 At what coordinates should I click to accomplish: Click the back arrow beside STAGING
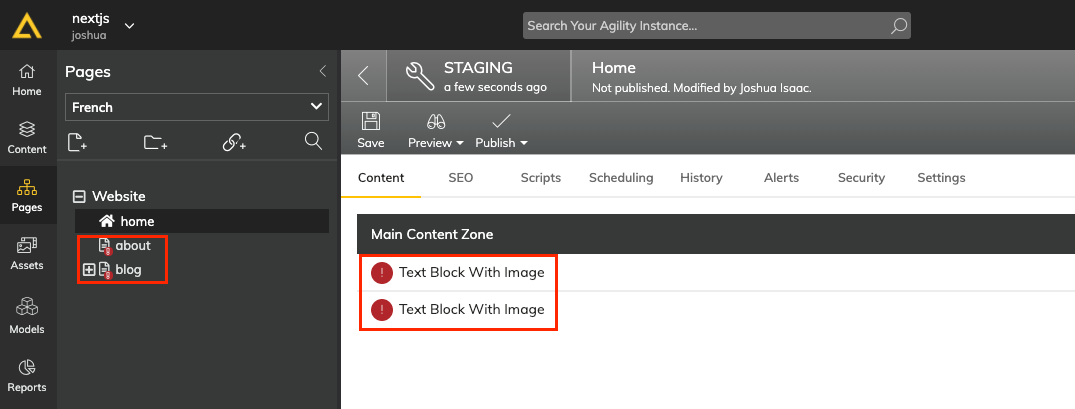point(364,75)
